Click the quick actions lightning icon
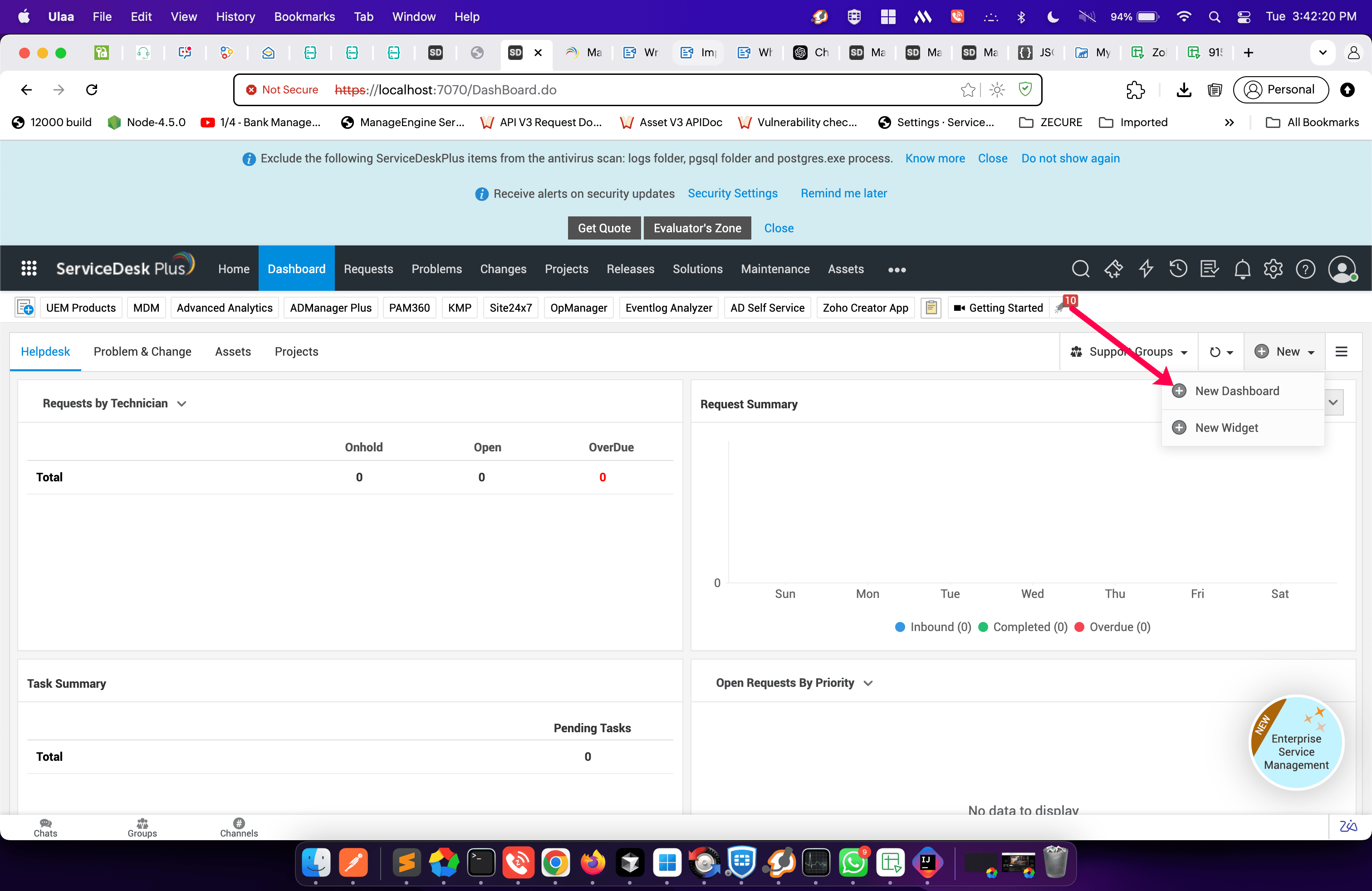The width and height of the screenshot is (1372, 891). pyautogui.click(x=1146, y=269)
